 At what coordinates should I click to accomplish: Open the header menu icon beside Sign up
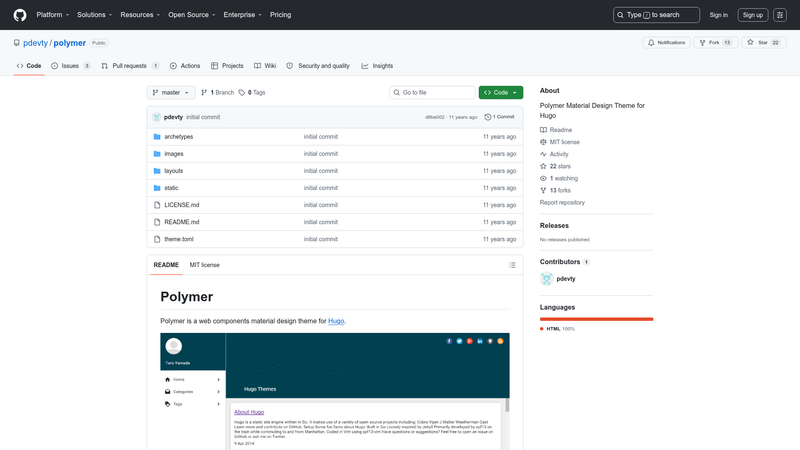click(x=780, y=15)
